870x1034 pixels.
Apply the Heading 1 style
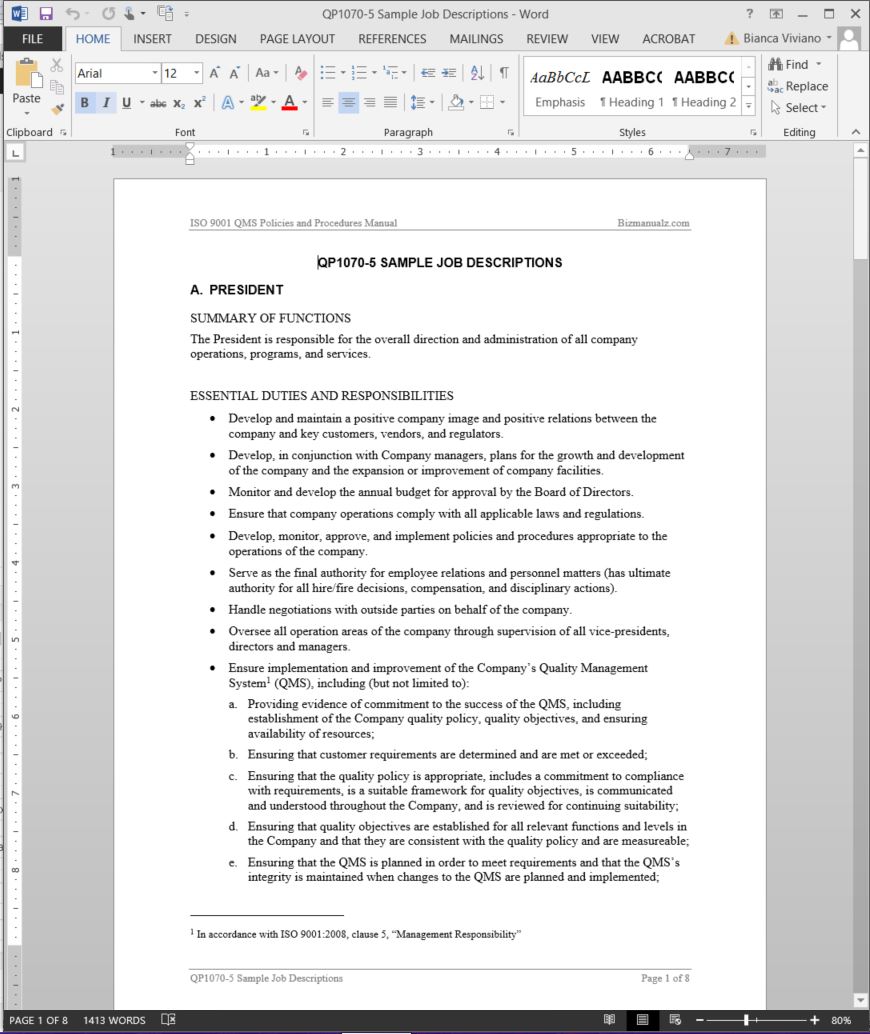(x=631, y=87)
